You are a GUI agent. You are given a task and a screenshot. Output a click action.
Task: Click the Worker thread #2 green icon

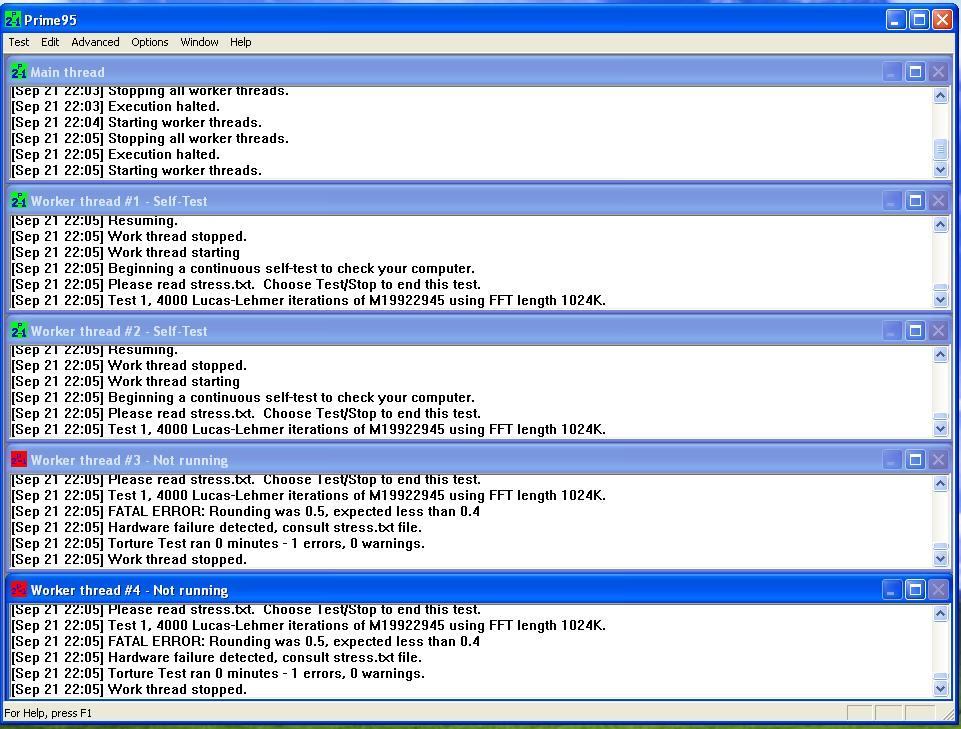coord(18,330)
